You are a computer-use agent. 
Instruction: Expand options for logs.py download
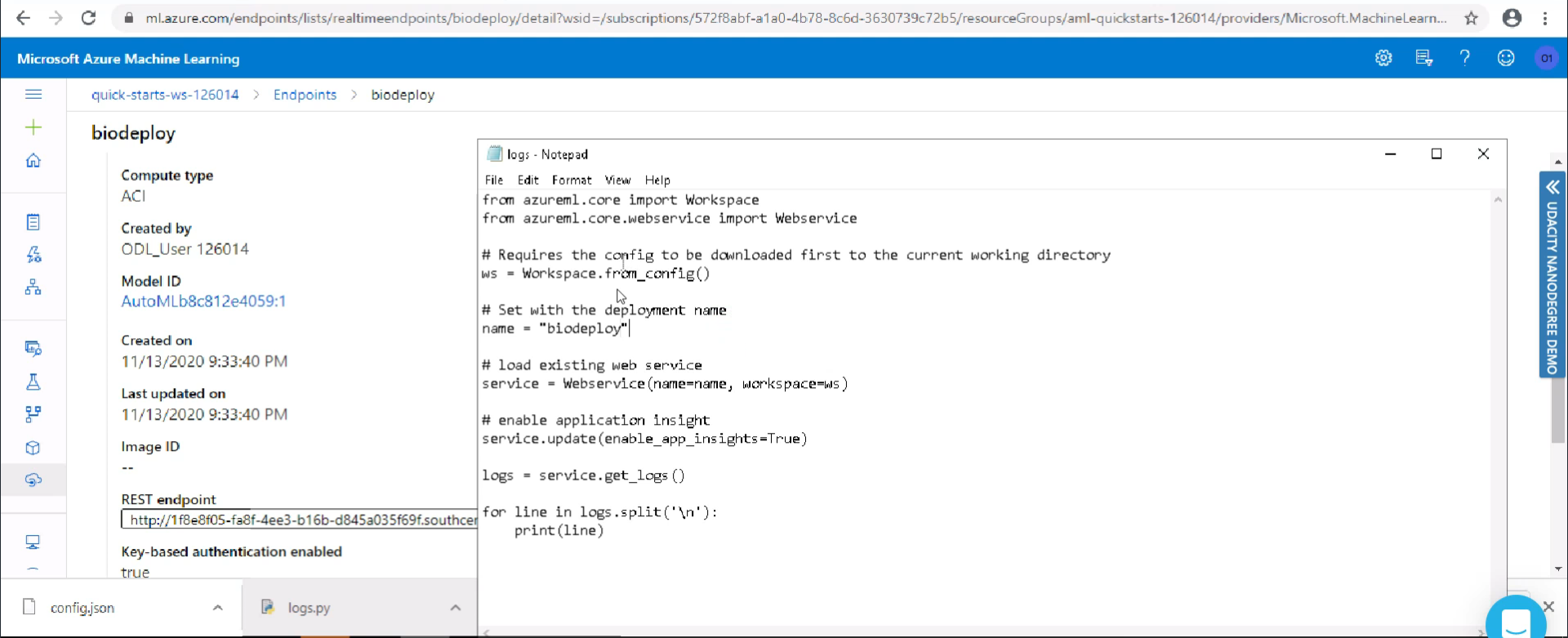pos(456,608)
